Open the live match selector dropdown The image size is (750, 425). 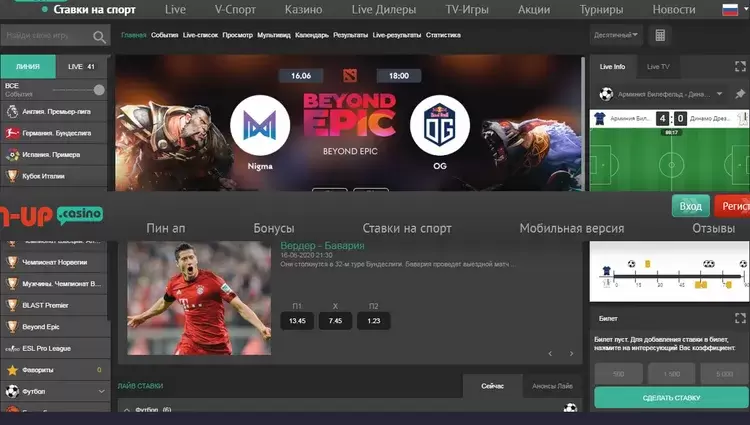point(719,94)
